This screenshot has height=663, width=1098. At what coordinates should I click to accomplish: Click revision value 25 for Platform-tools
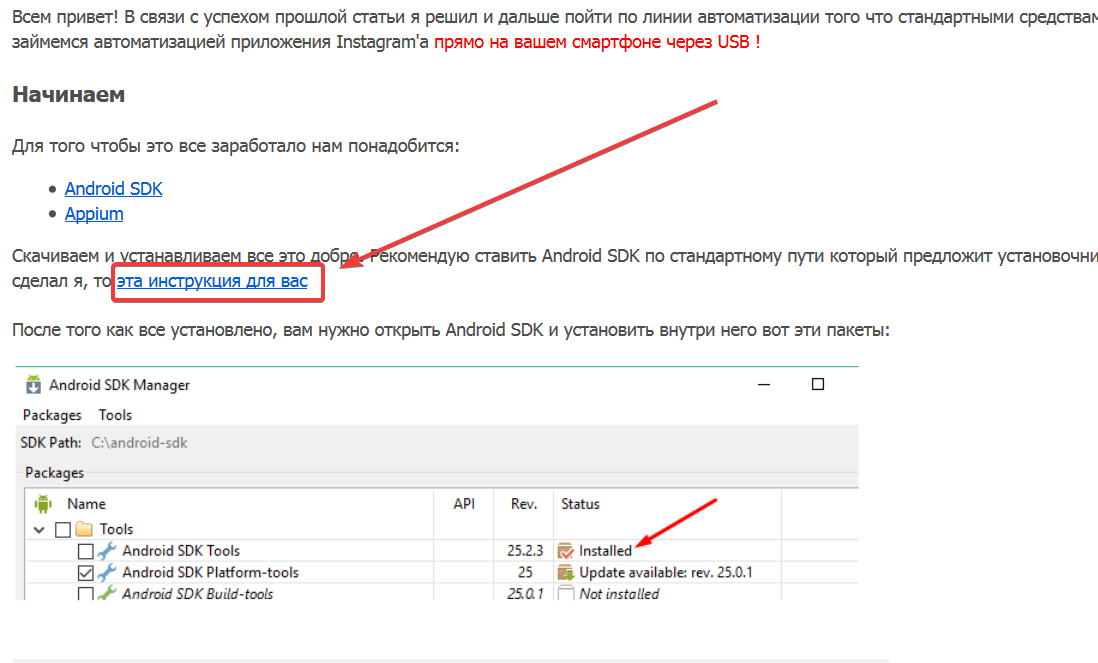[525, 573]
